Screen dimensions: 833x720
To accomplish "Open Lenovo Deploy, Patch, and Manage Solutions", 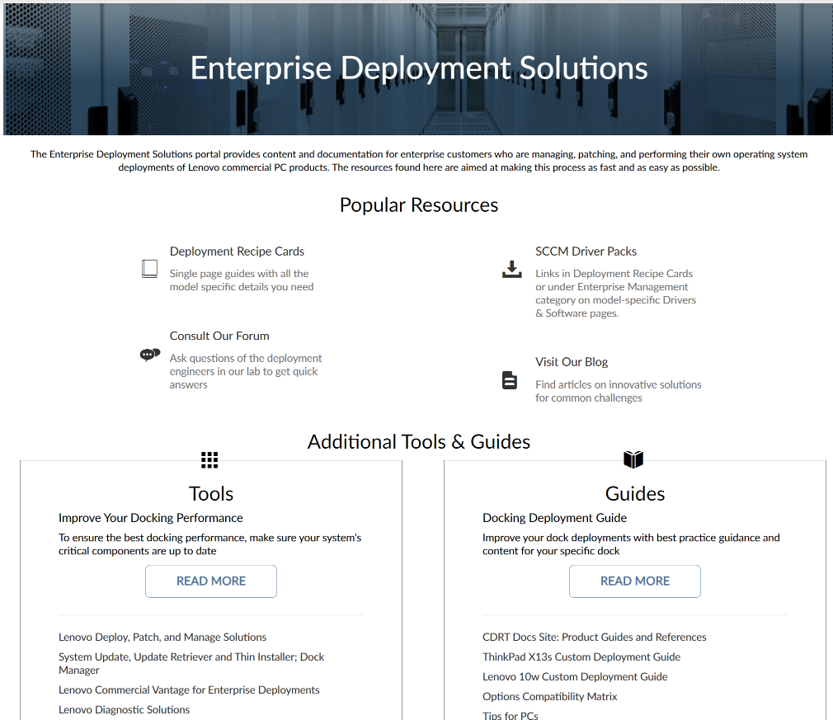I will [x=162, y=637].
